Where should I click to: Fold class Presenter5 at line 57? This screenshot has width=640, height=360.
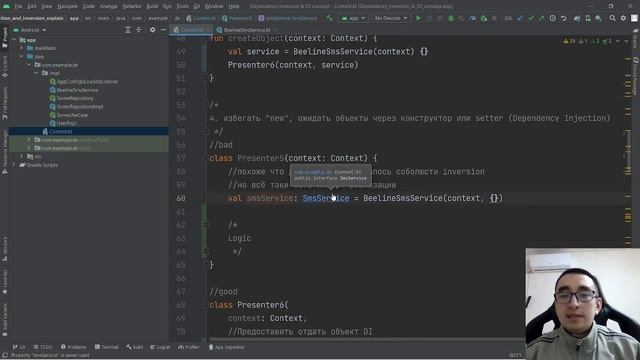206,158
